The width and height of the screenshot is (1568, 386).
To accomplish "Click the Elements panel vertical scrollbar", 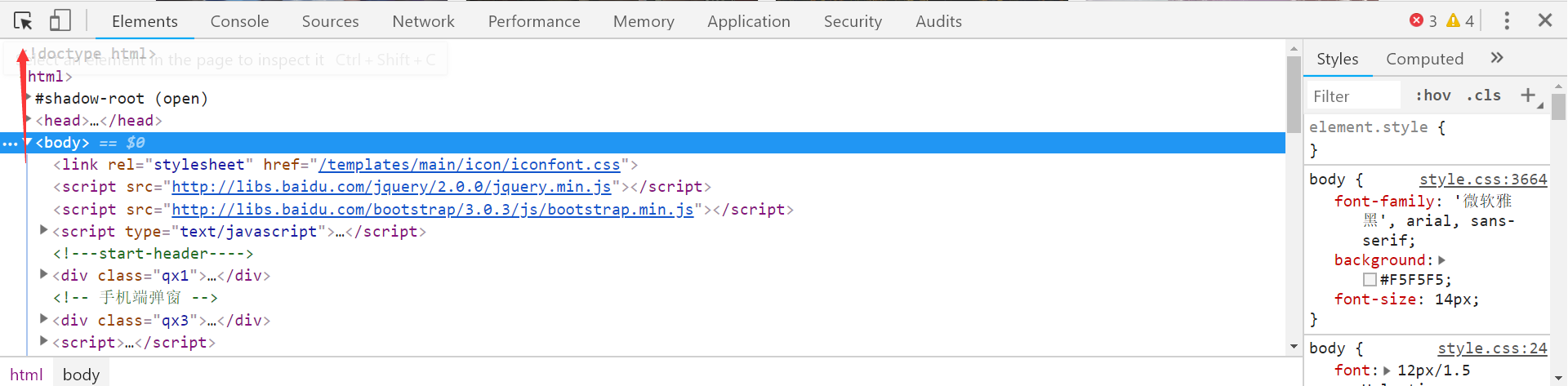I will click(x=1294, y=94).
